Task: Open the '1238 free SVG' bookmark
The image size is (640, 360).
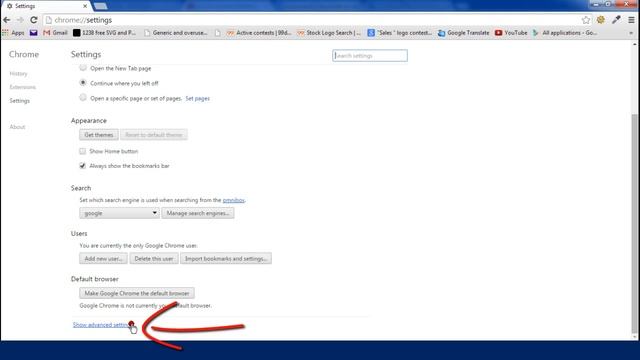Action: (x=104, y=33)
